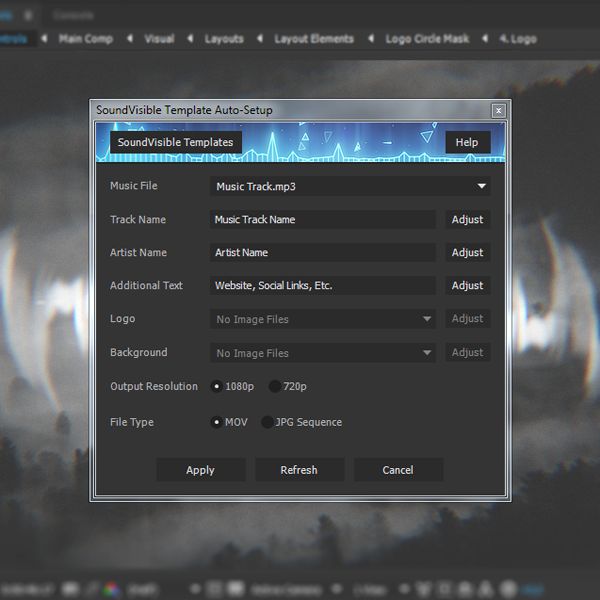This screenshot has width=600, height=600.
Task: Open the Background image dropdown
Action: point(323,352)
